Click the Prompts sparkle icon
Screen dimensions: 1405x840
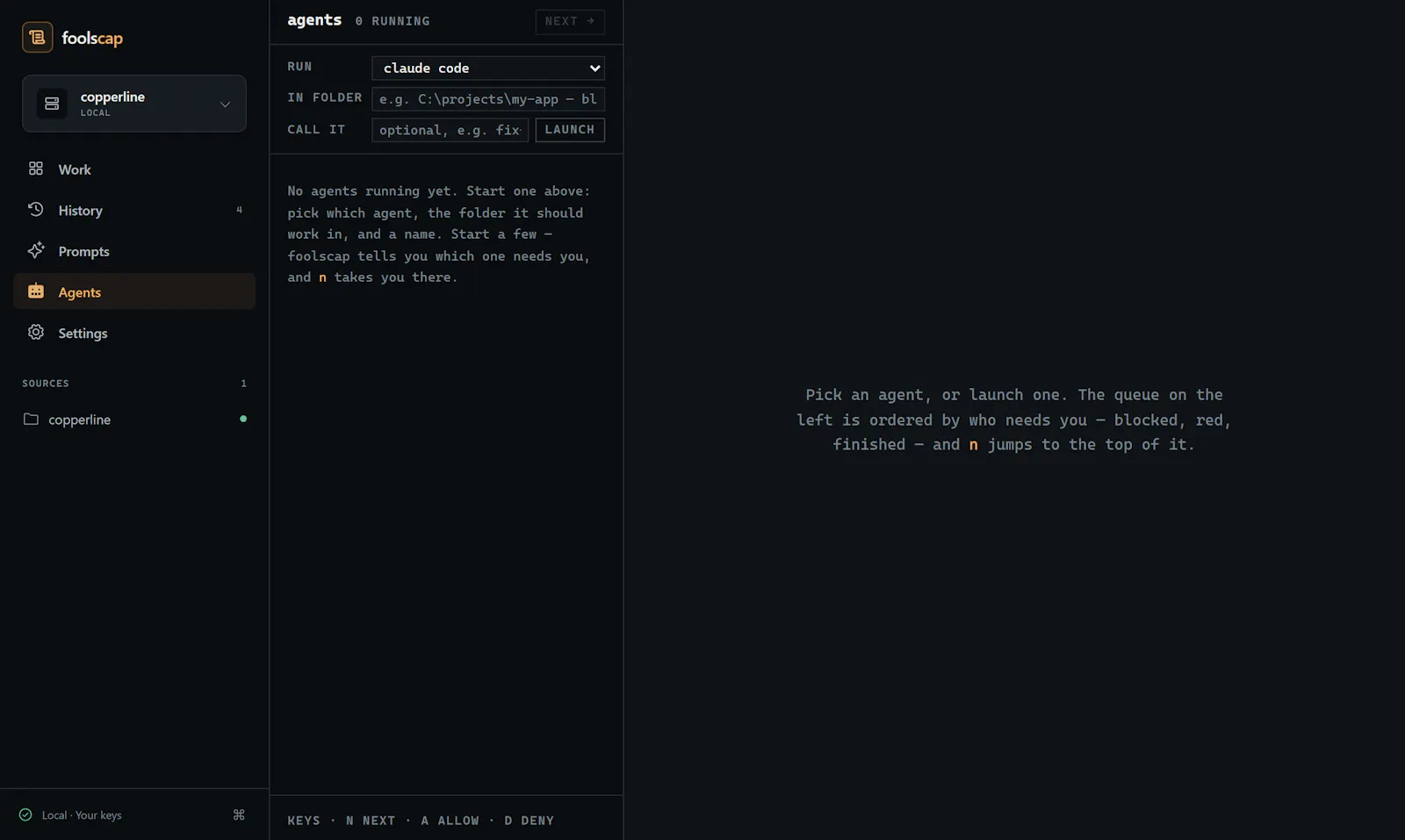pos(36,250)
